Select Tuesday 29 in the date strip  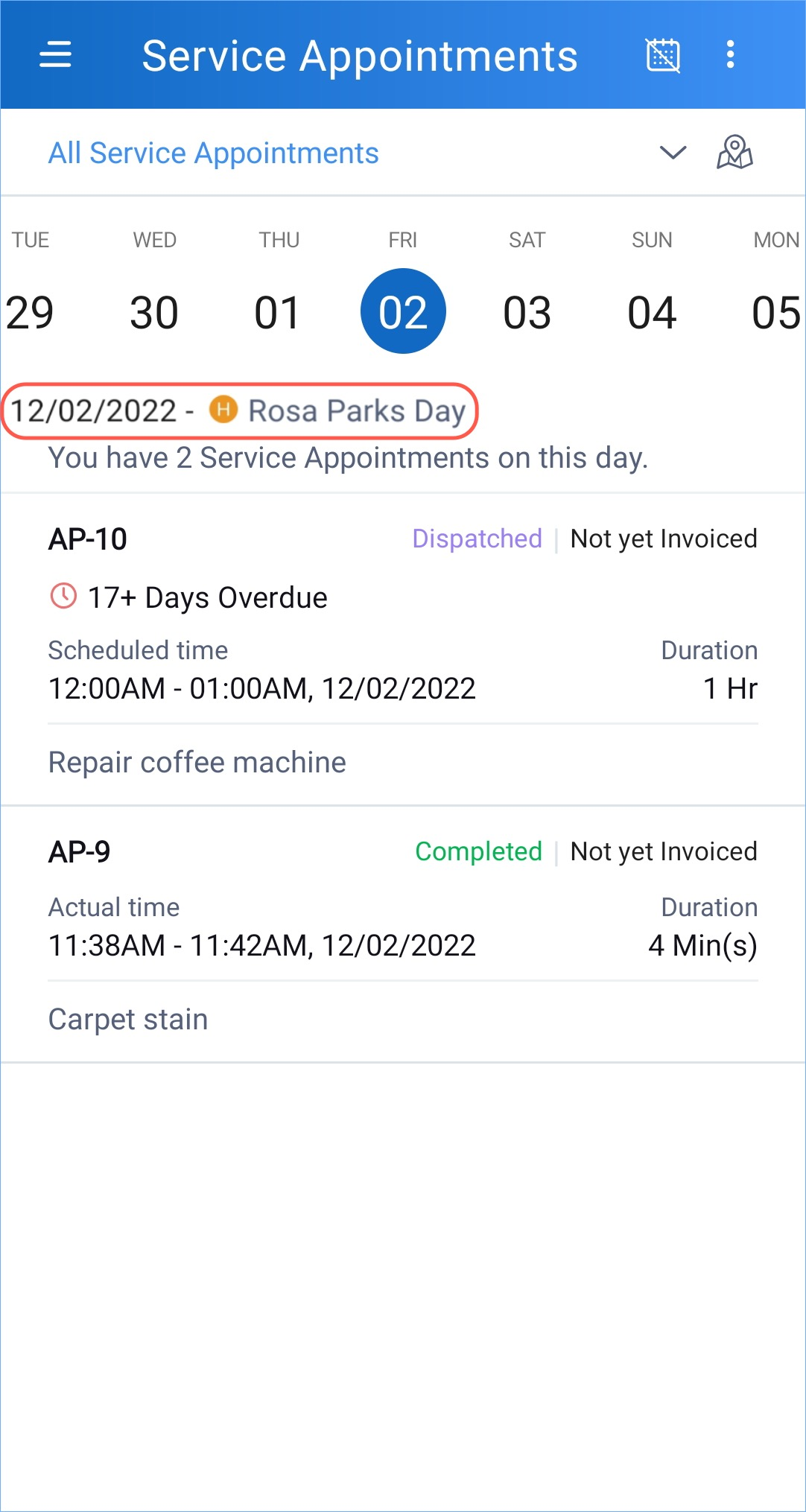(30, 311)
